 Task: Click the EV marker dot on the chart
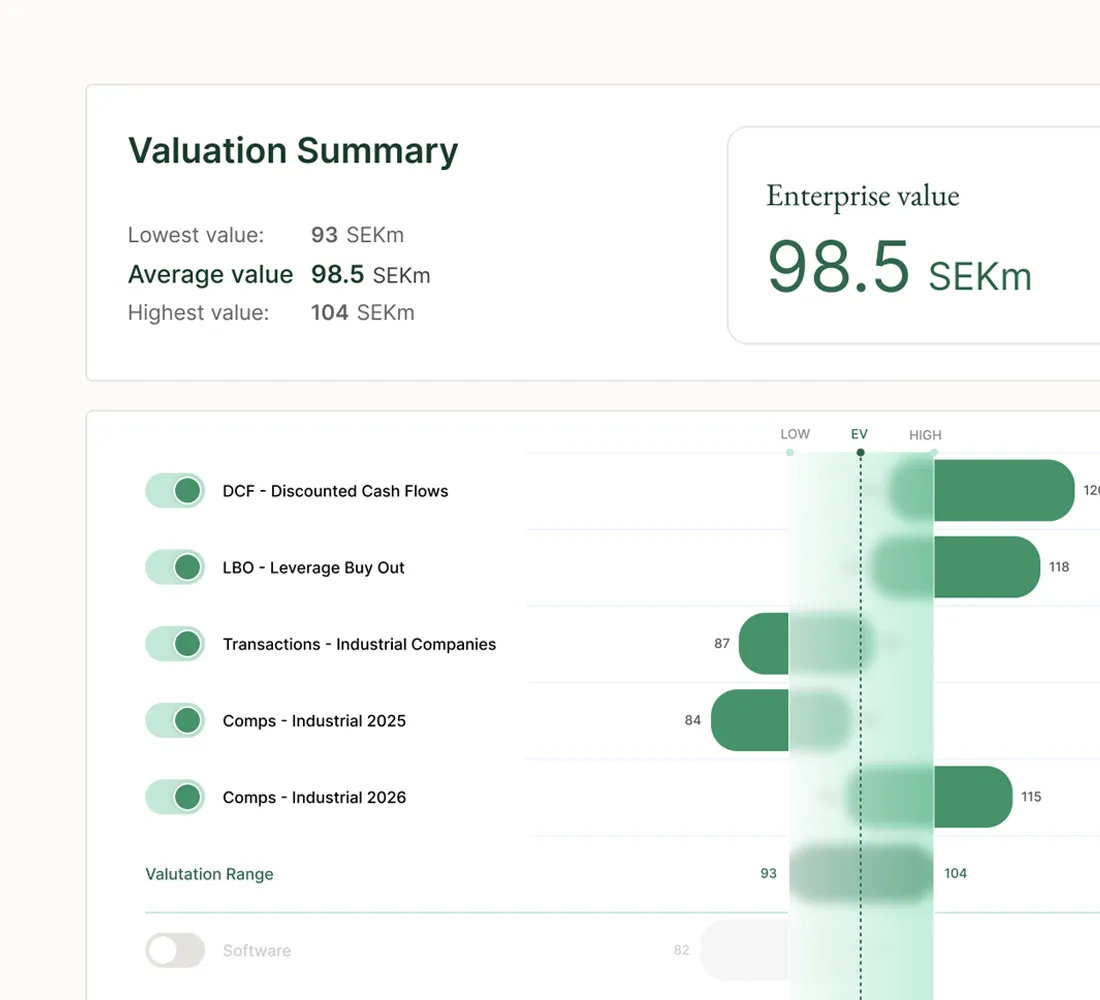point(861,453)
